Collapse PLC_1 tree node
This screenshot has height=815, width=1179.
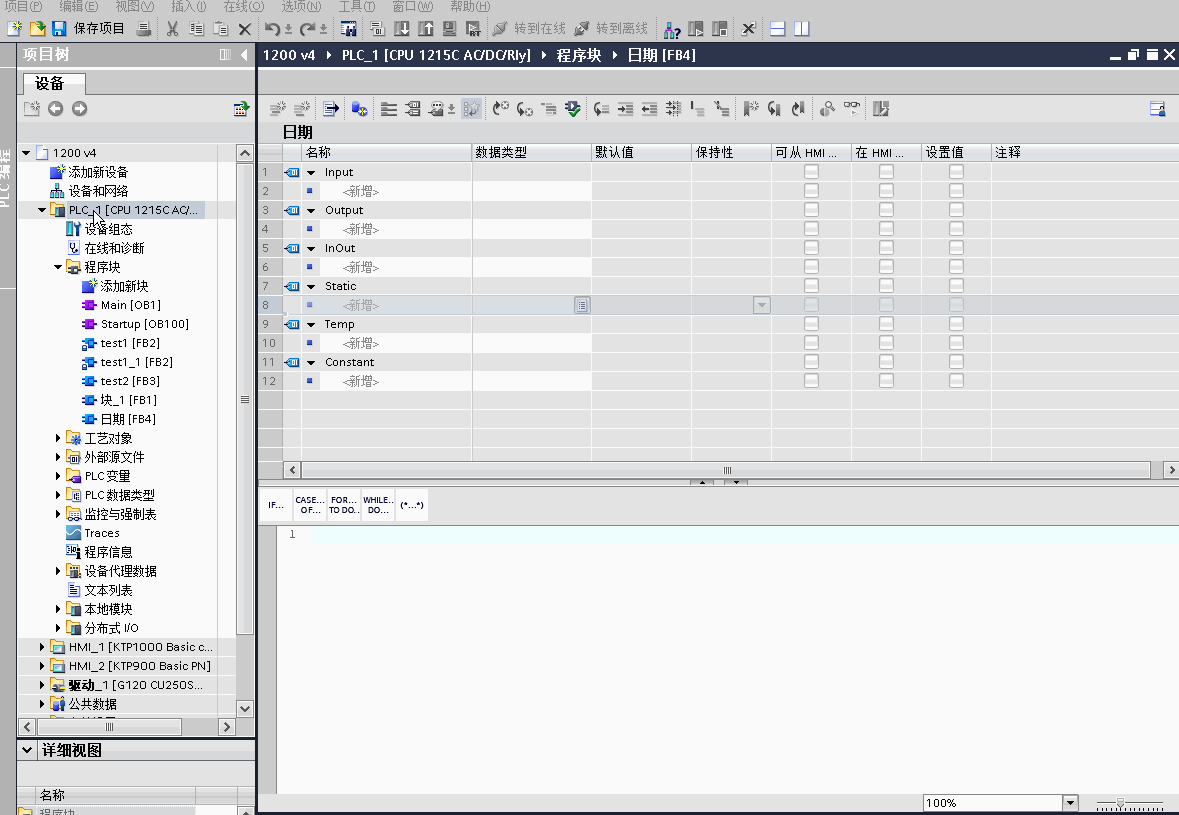click(x=42, y=210)
